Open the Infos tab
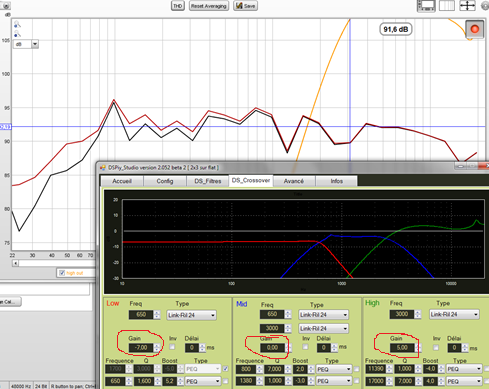 pos(336,181)
